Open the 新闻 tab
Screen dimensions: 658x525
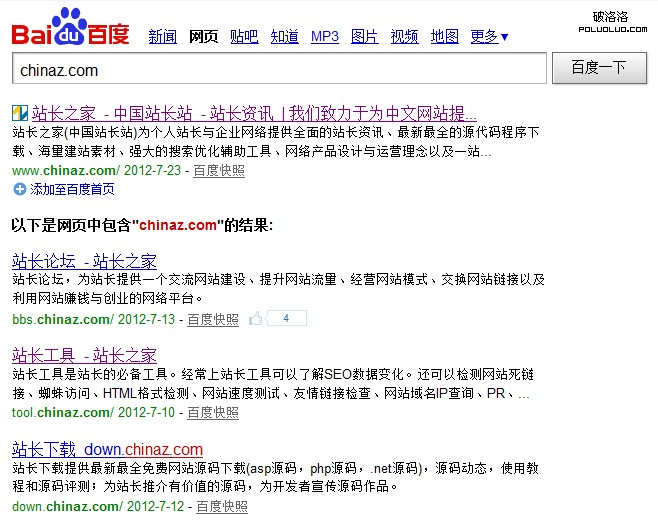coord(162,37)
